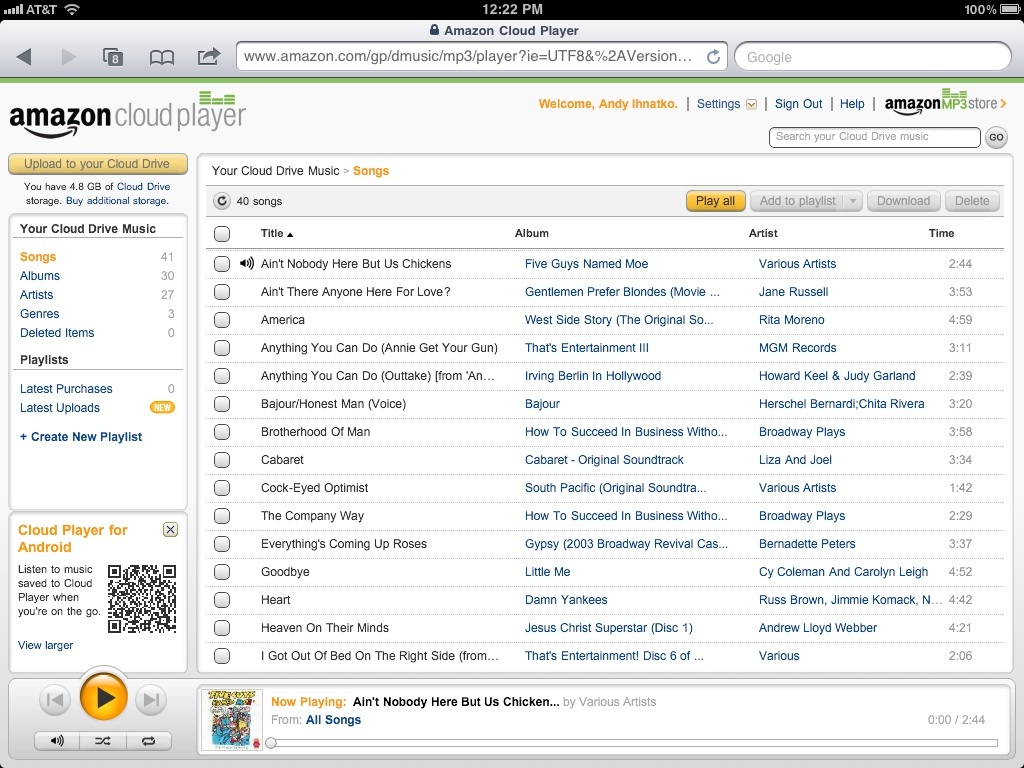
Task: Click the now-playing speaker icon on first song
Action: 246,263
